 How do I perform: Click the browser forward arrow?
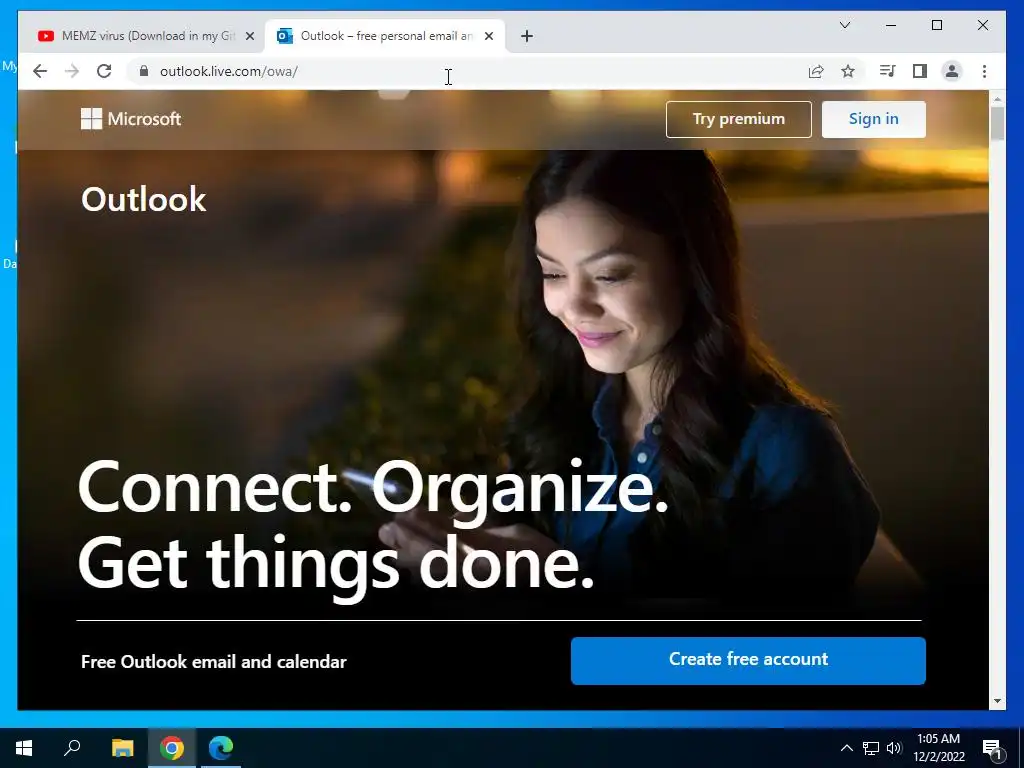tap(72, 71)
